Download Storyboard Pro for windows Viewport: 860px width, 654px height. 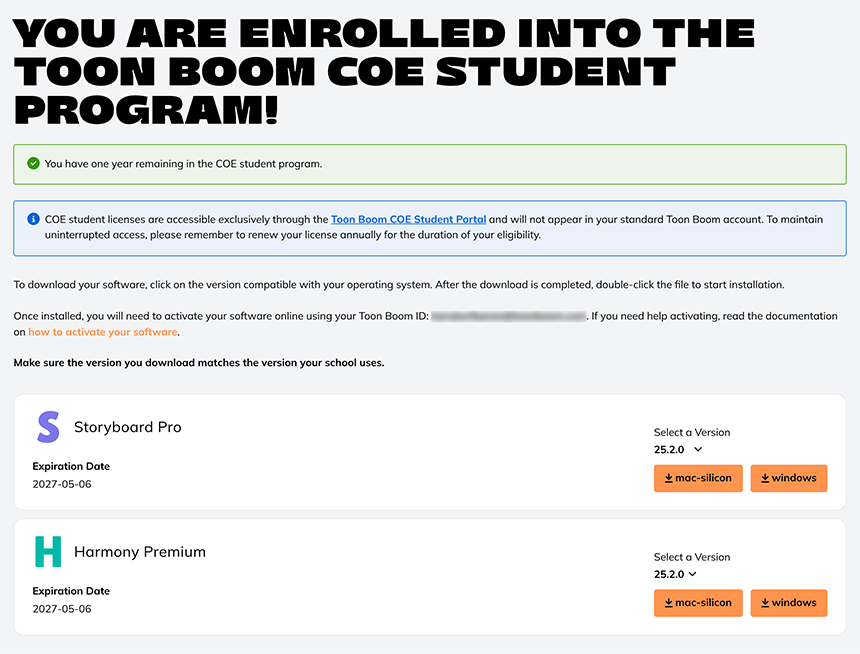coord(789,478)
